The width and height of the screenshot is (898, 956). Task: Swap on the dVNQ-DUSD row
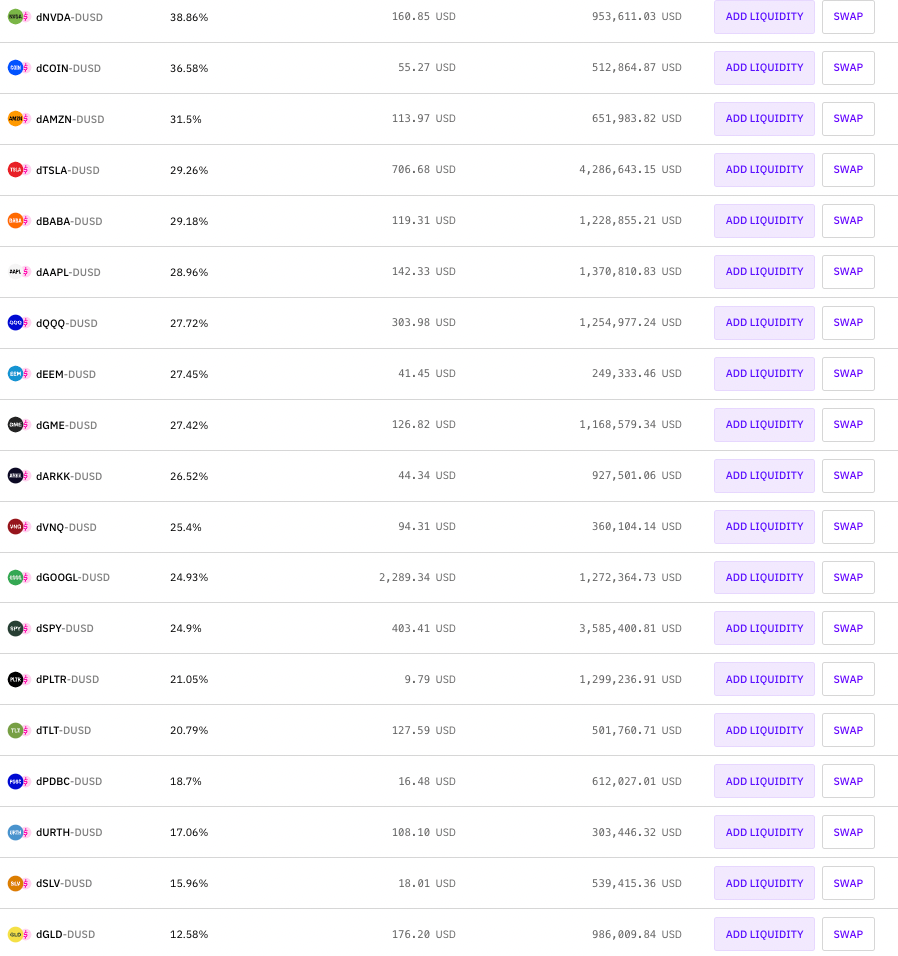point(848,527)
